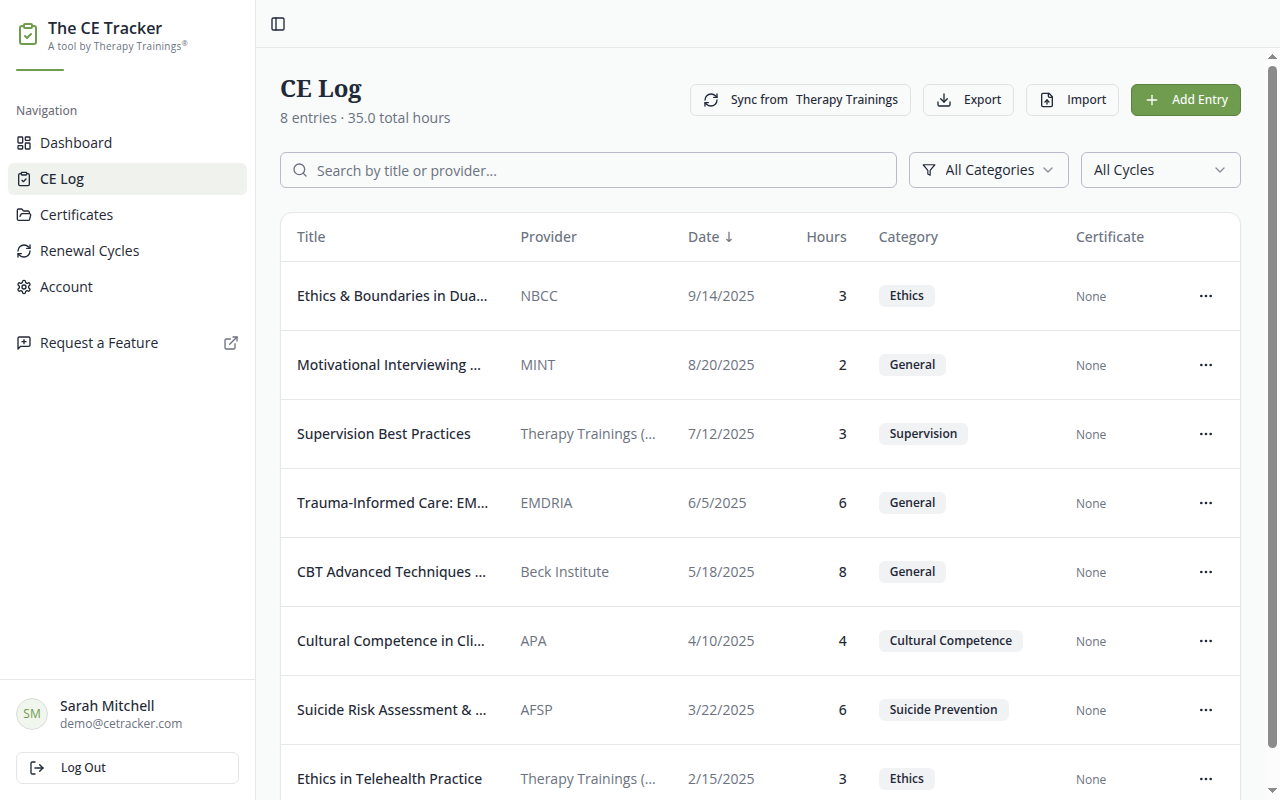
Task: Open row menu for Ethics in Telehealth Practice
Action: pos(1206,779)
